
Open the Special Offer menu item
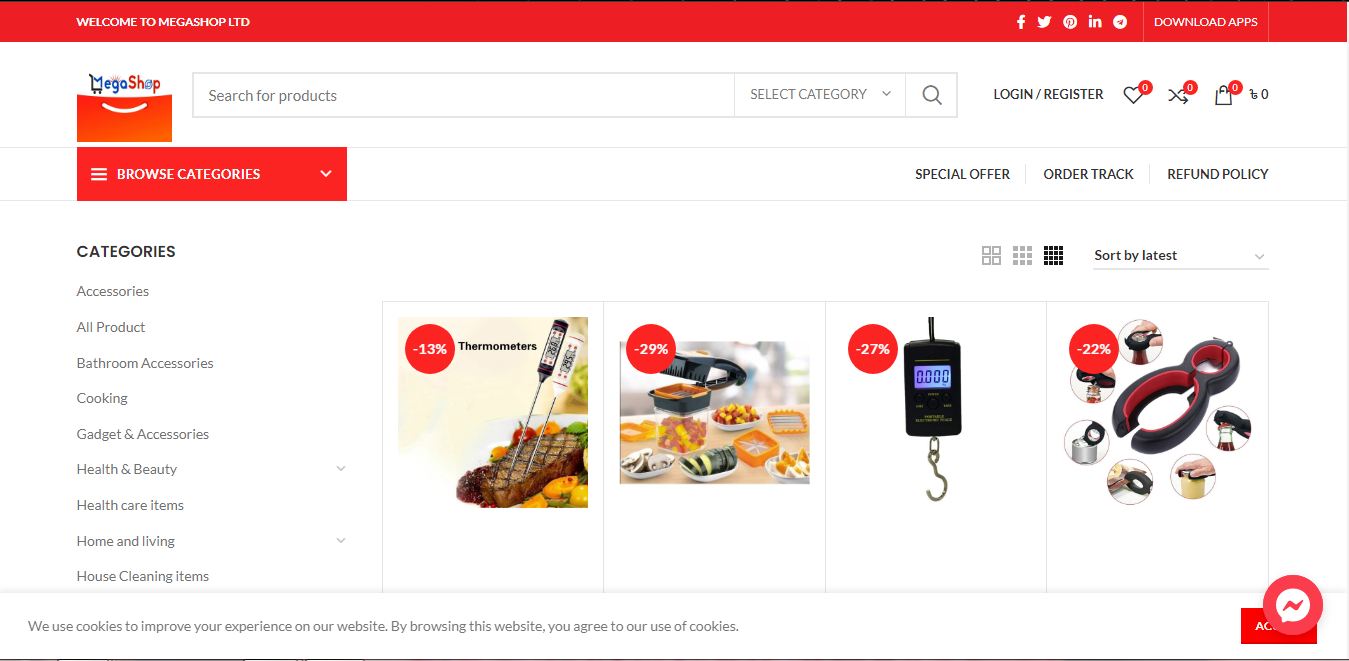click(962, 174)
